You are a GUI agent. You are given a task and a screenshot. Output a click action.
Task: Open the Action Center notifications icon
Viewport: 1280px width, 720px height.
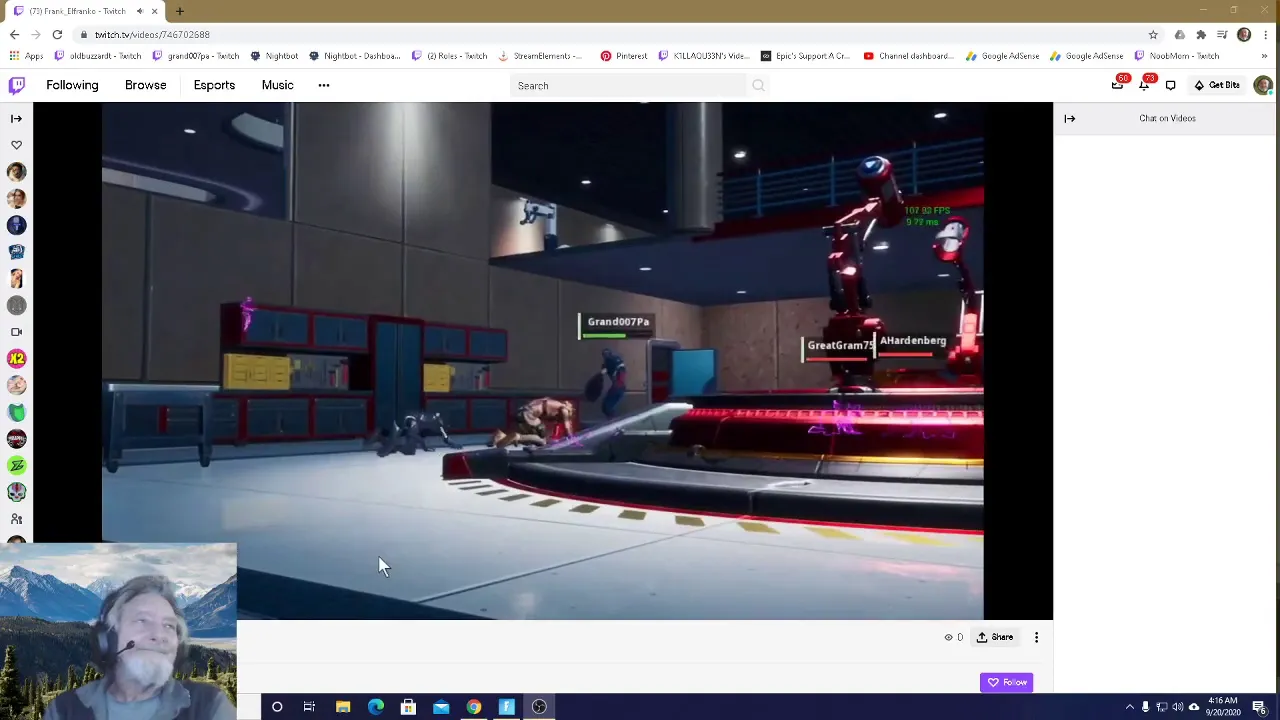[x=1259, y=707]
